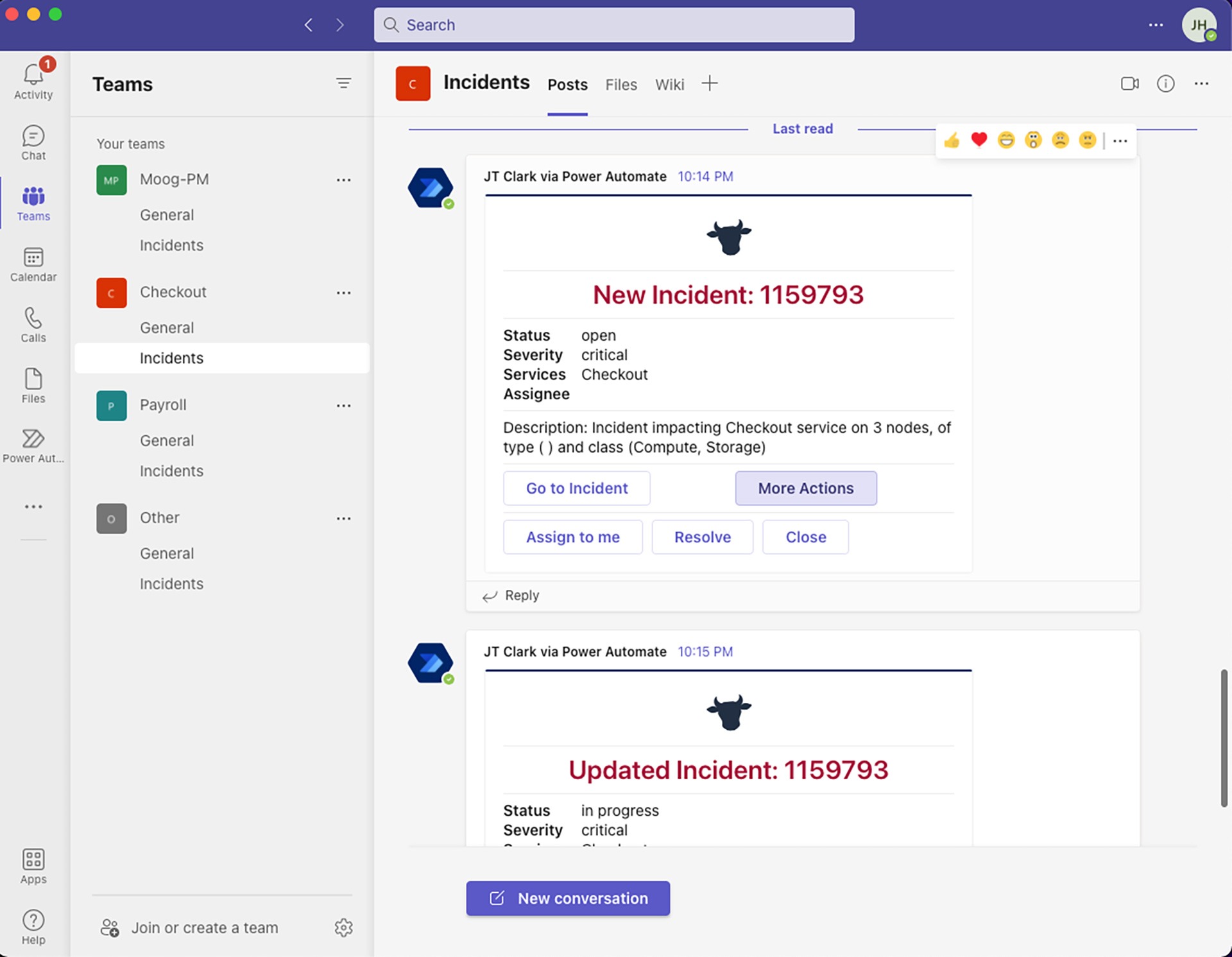The width and height of the screenshot is (1232, 957).
Task: Open the Payroll team avatar
Action: (x=112, y=406)
